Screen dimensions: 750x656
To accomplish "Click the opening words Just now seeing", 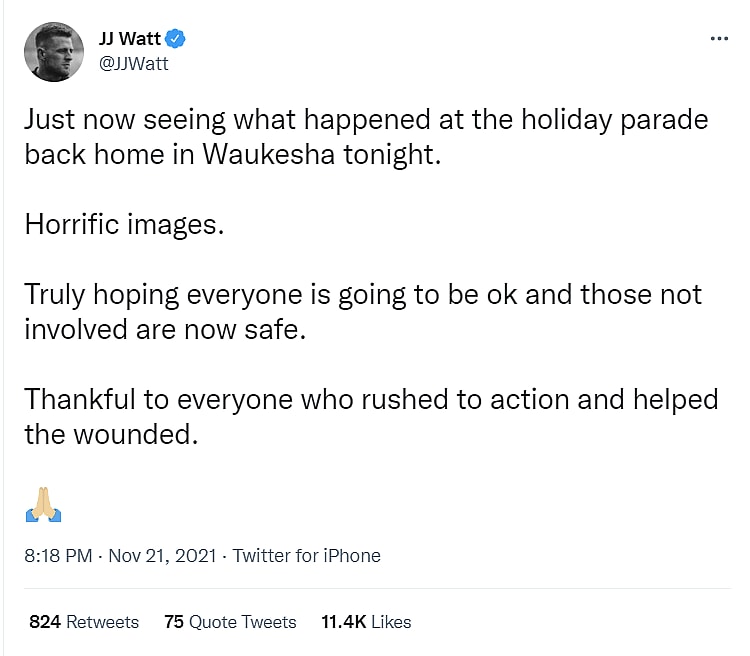I will click(x=111, y=120).
